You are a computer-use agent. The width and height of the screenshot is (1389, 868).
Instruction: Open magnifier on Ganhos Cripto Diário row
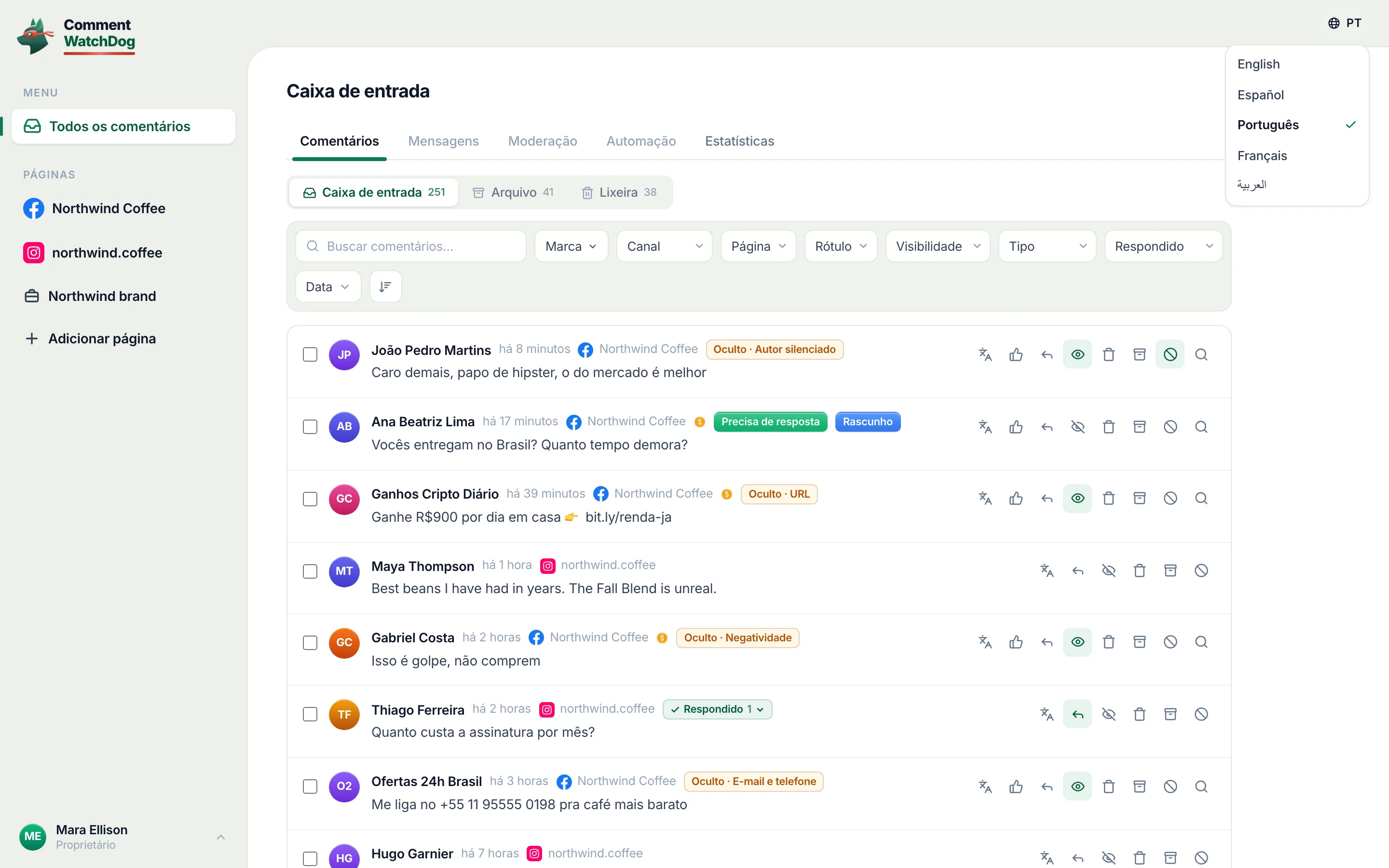pyautogui.click(x=1201, y=498)
